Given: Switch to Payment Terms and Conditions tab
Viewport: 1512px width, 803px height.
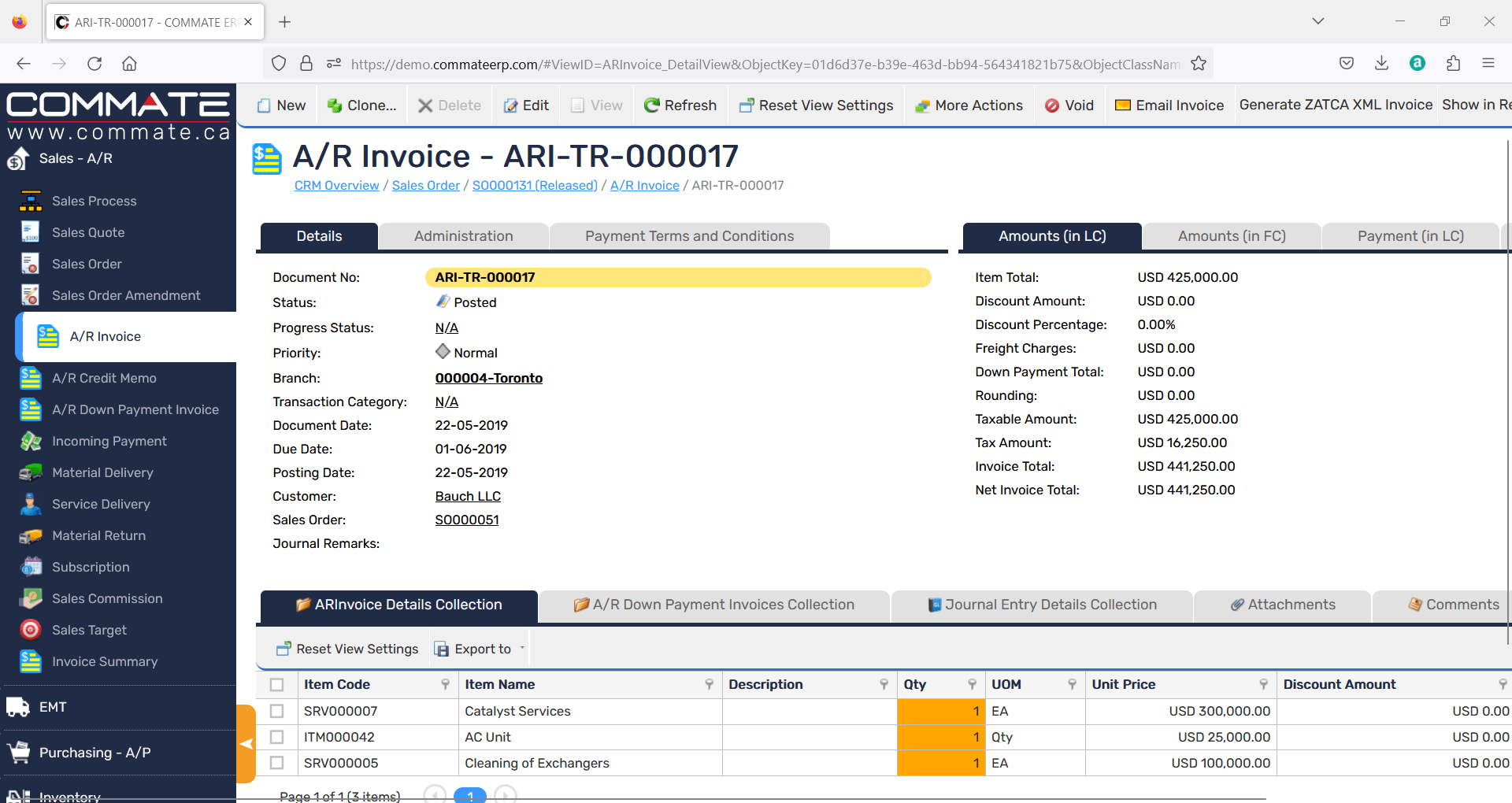Looking at the screenshot, I should [689, 236].
